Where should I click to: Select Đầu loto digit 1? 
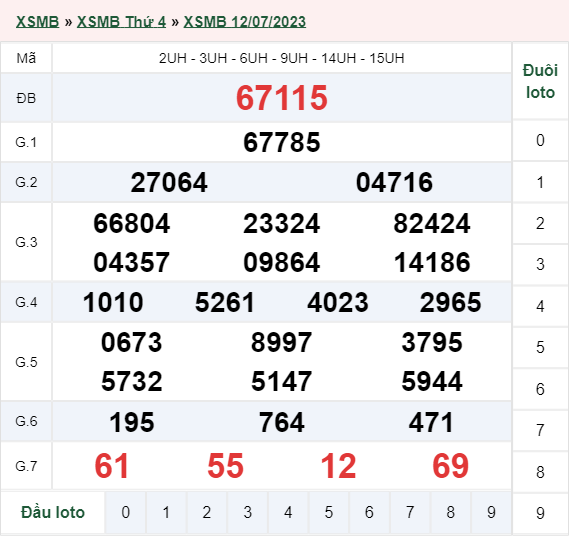[166, 512]
